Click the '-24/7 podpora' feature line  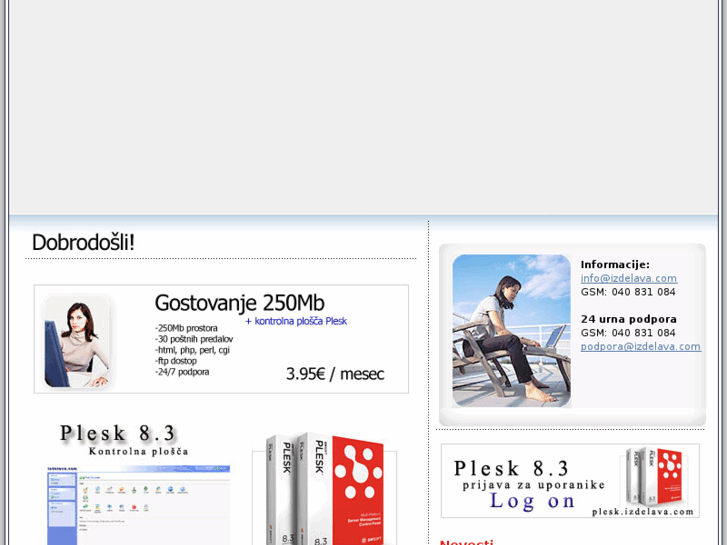(x=182, y=372)
